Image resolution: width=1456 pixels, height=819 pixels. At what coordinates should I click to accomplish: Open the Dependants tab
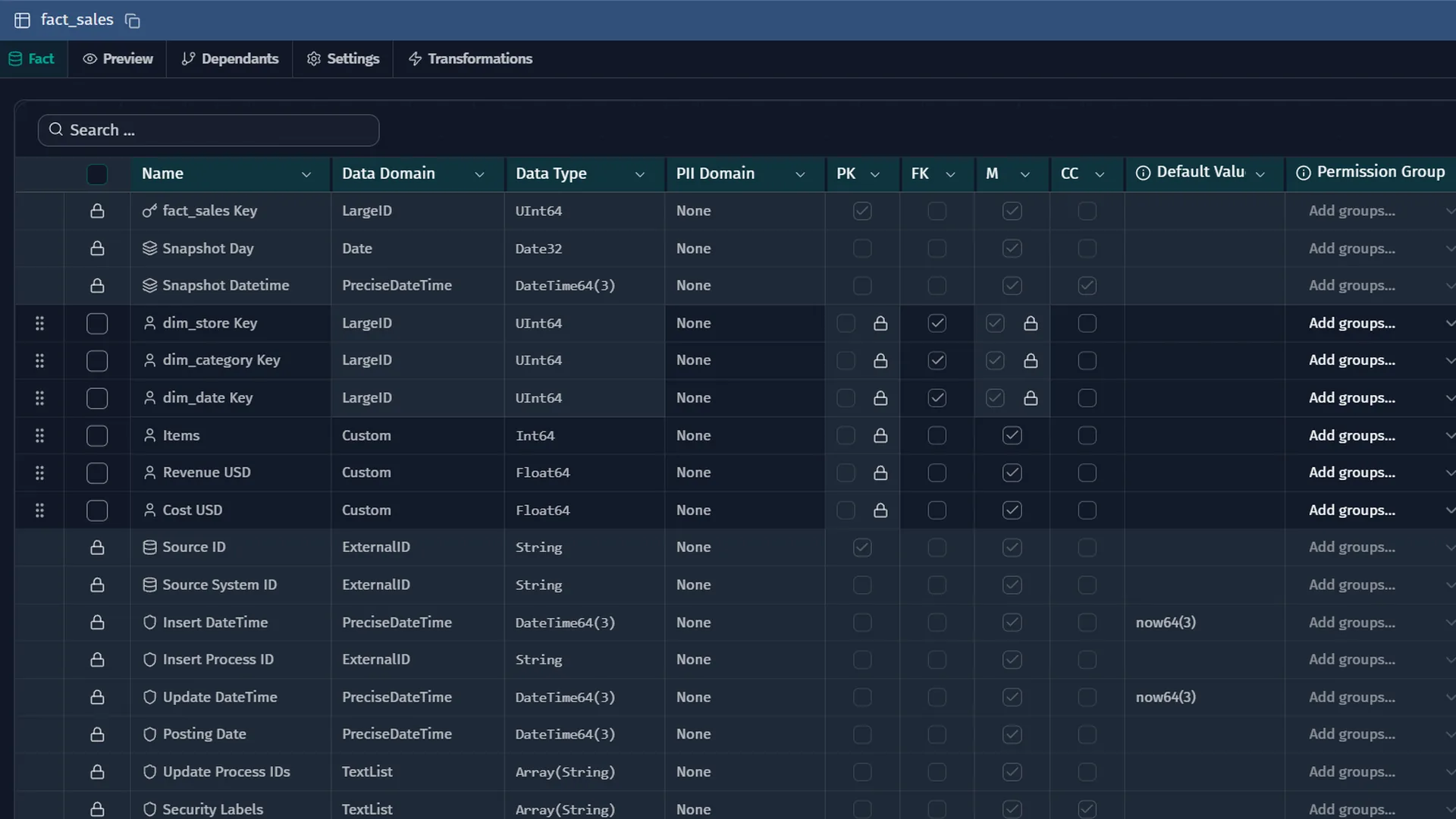[230, 58]
